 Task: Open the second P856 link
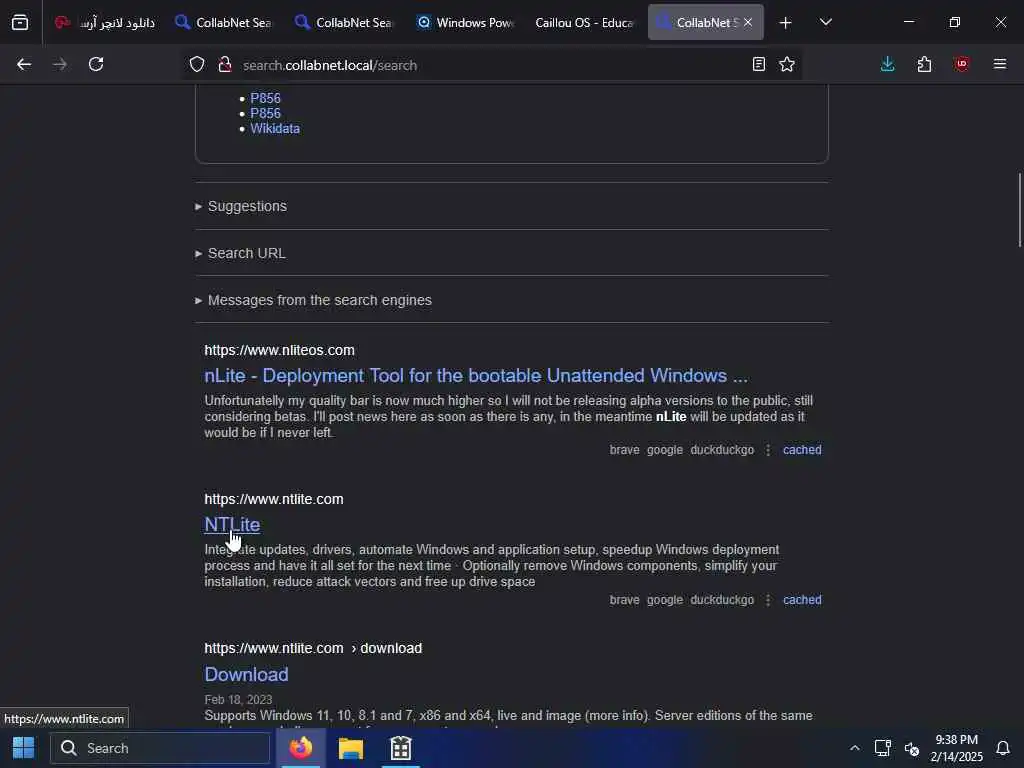click(265, 113)
